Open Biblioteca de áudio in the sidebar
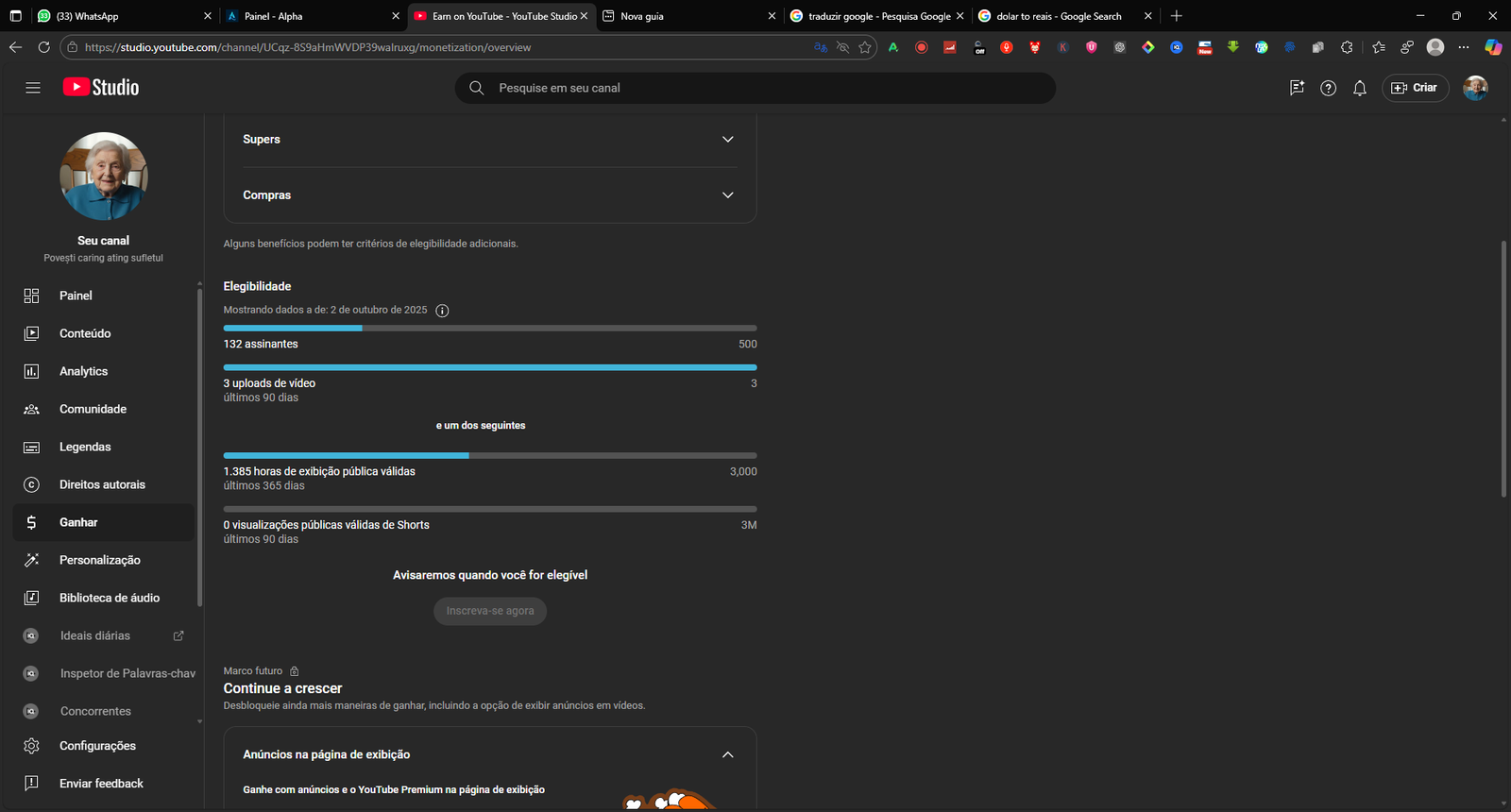This screenshot has width=1511, height=812. [103, 598]
